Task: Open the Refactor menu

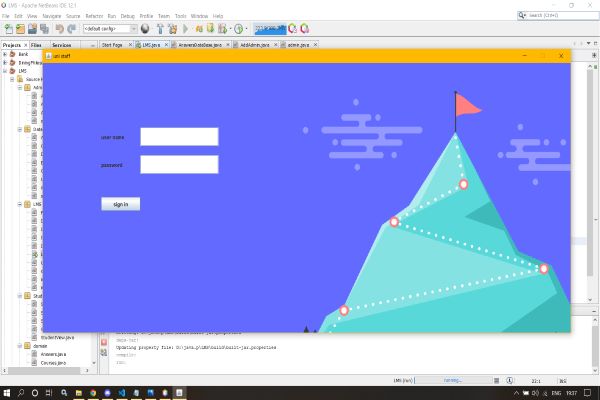Action: click(x=94, y=16)
